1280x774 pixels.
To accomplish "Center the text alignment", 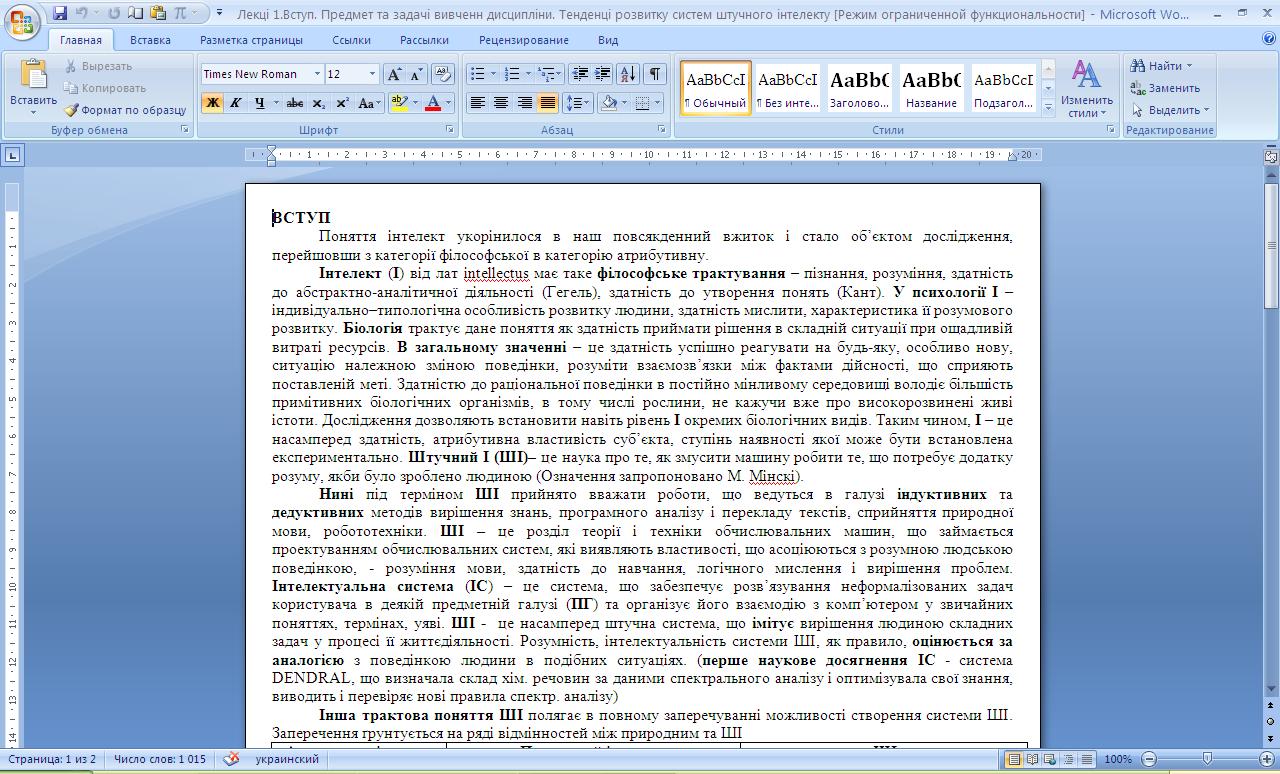I will coord(501,103).
